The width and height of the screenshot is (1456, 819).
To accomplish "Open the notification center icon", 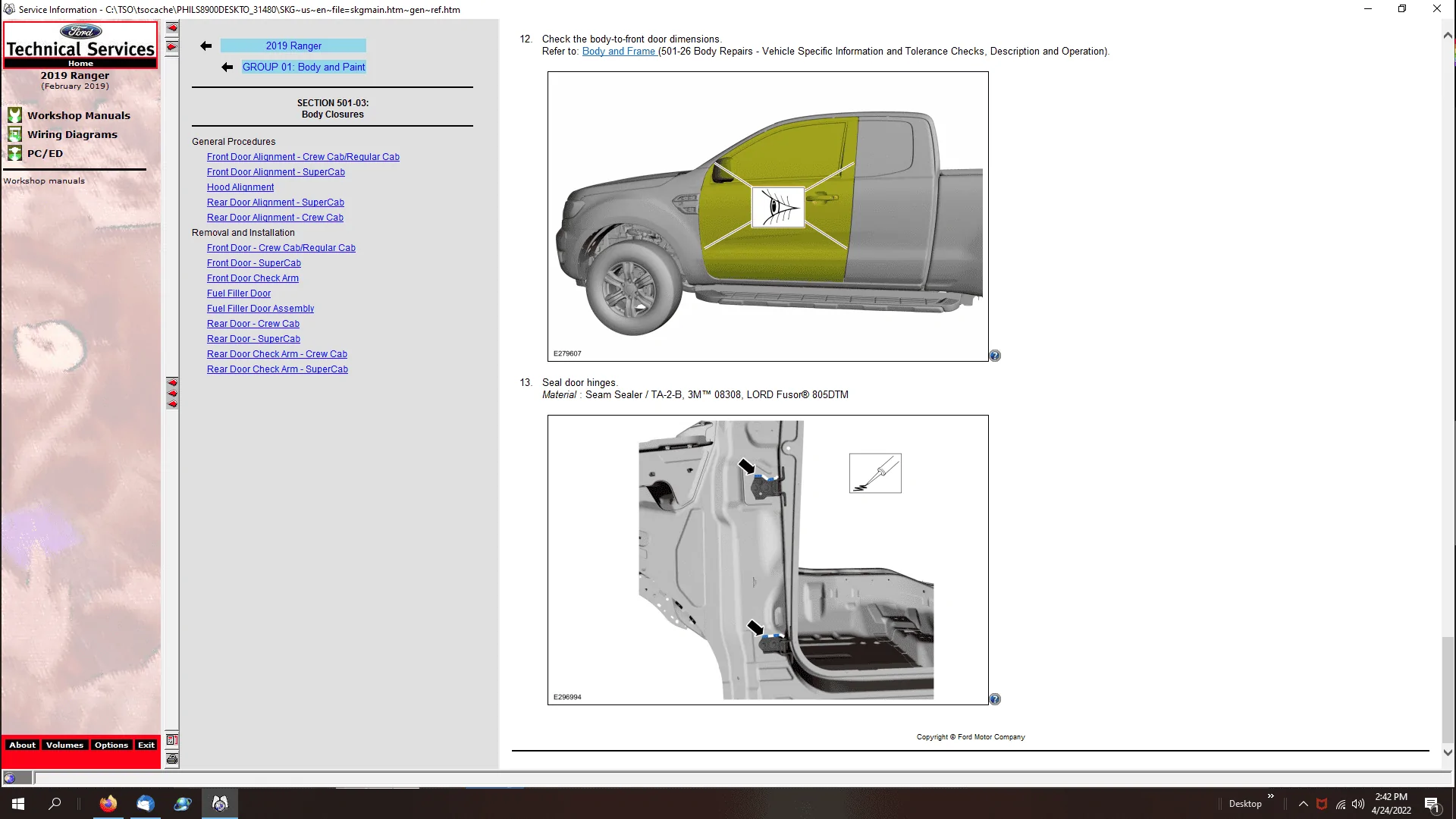I will (x=1432, y=805).
